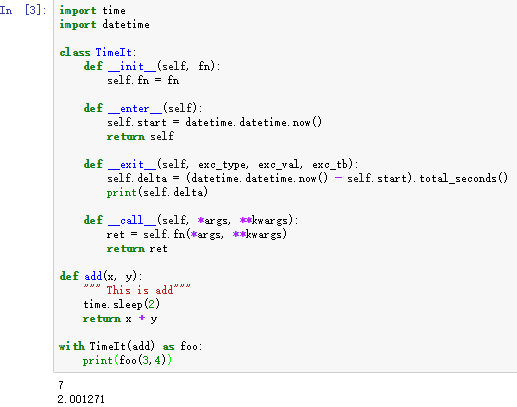Click 'datetime.datetime.now()' in __enter__

tap(254, 122)
